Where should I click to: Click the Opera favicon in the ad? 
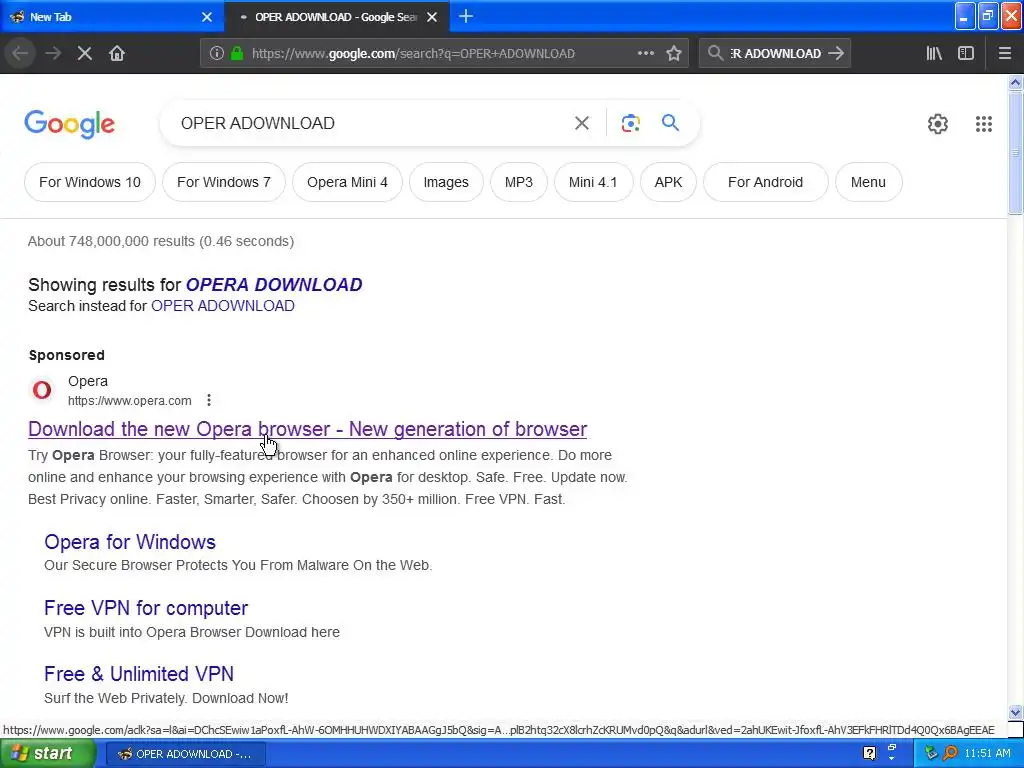coord(42,390)
